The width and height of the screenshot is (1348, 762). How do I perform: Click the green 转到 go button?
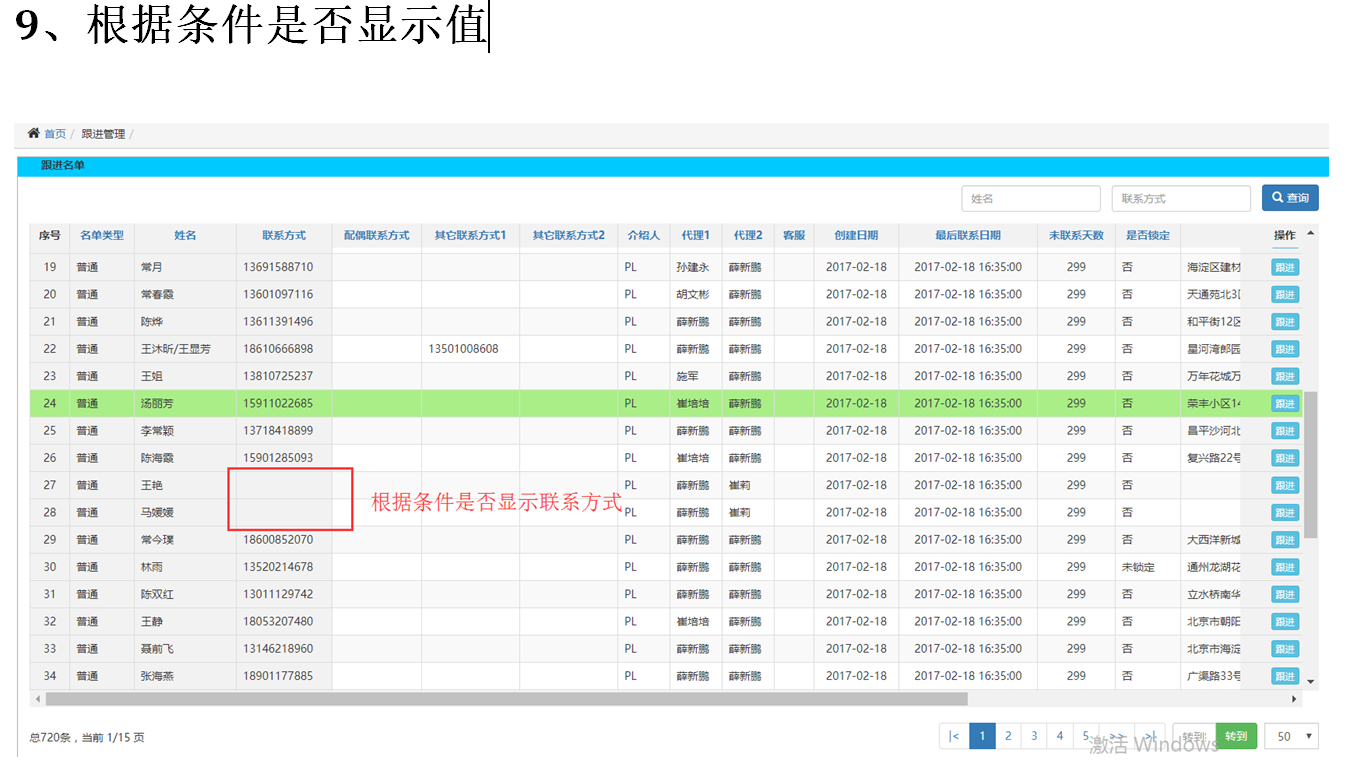point(1236,736)
